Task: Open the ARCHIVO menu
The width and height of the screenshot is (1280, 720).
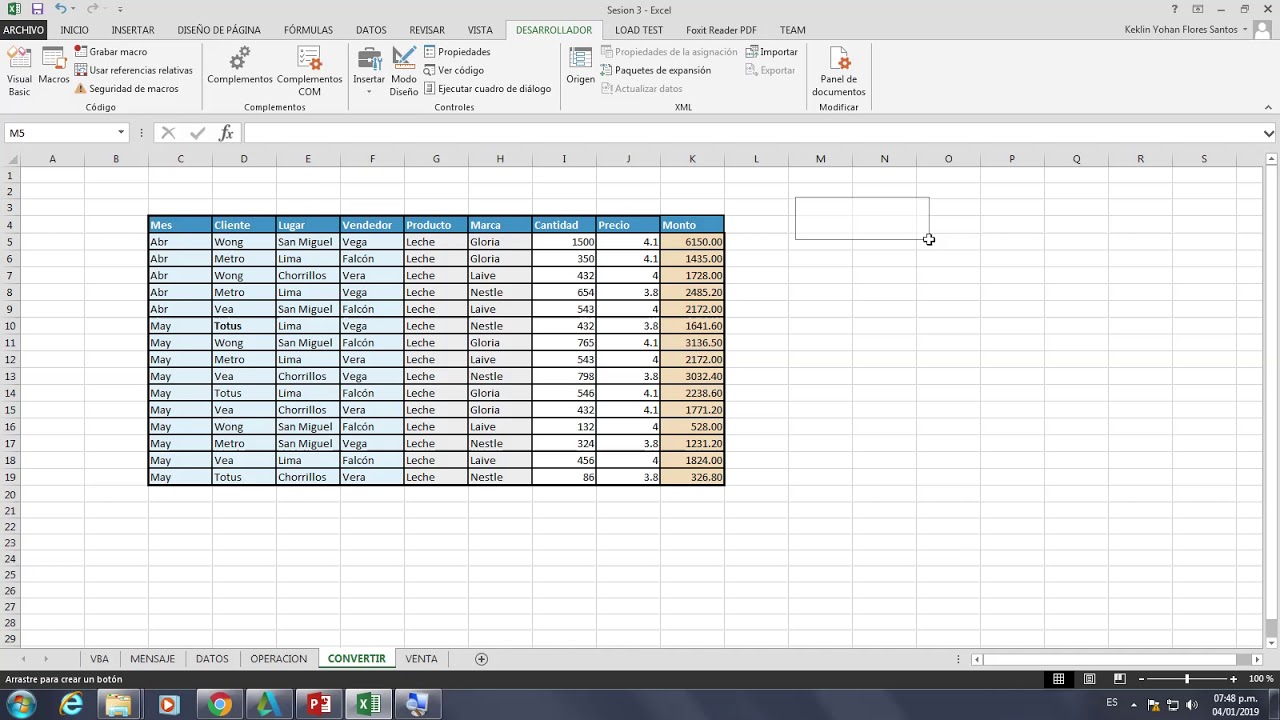Action: click(x=23, y=30)
